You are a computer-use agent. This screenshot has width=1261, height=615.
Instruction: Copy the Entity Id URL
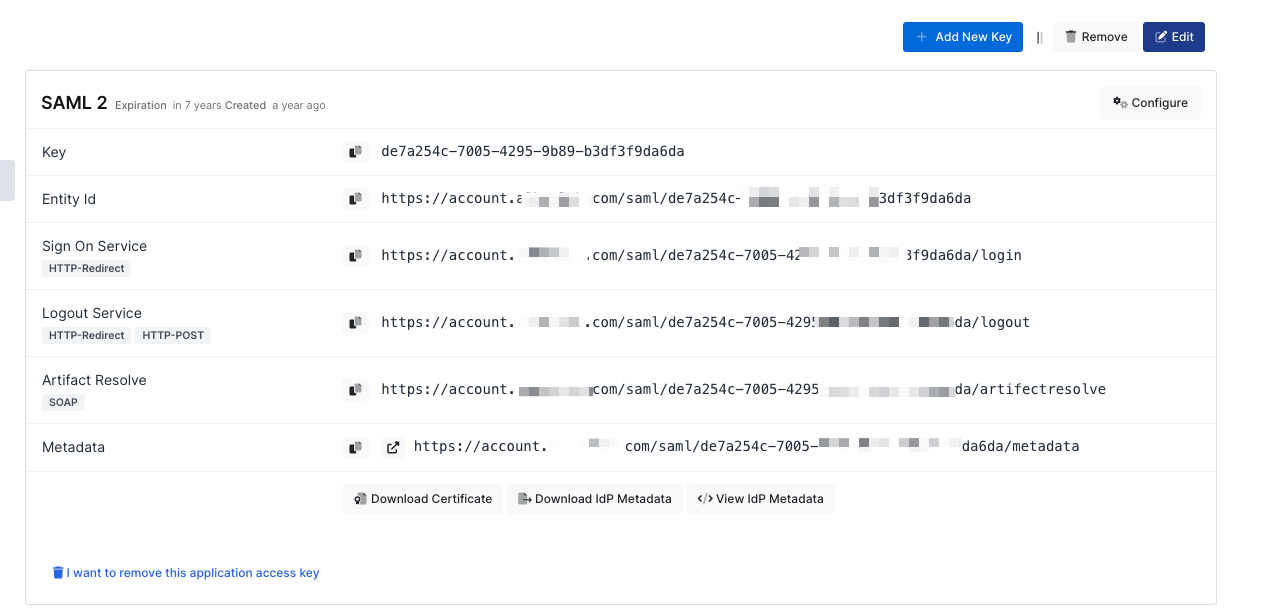click(354, 199)
